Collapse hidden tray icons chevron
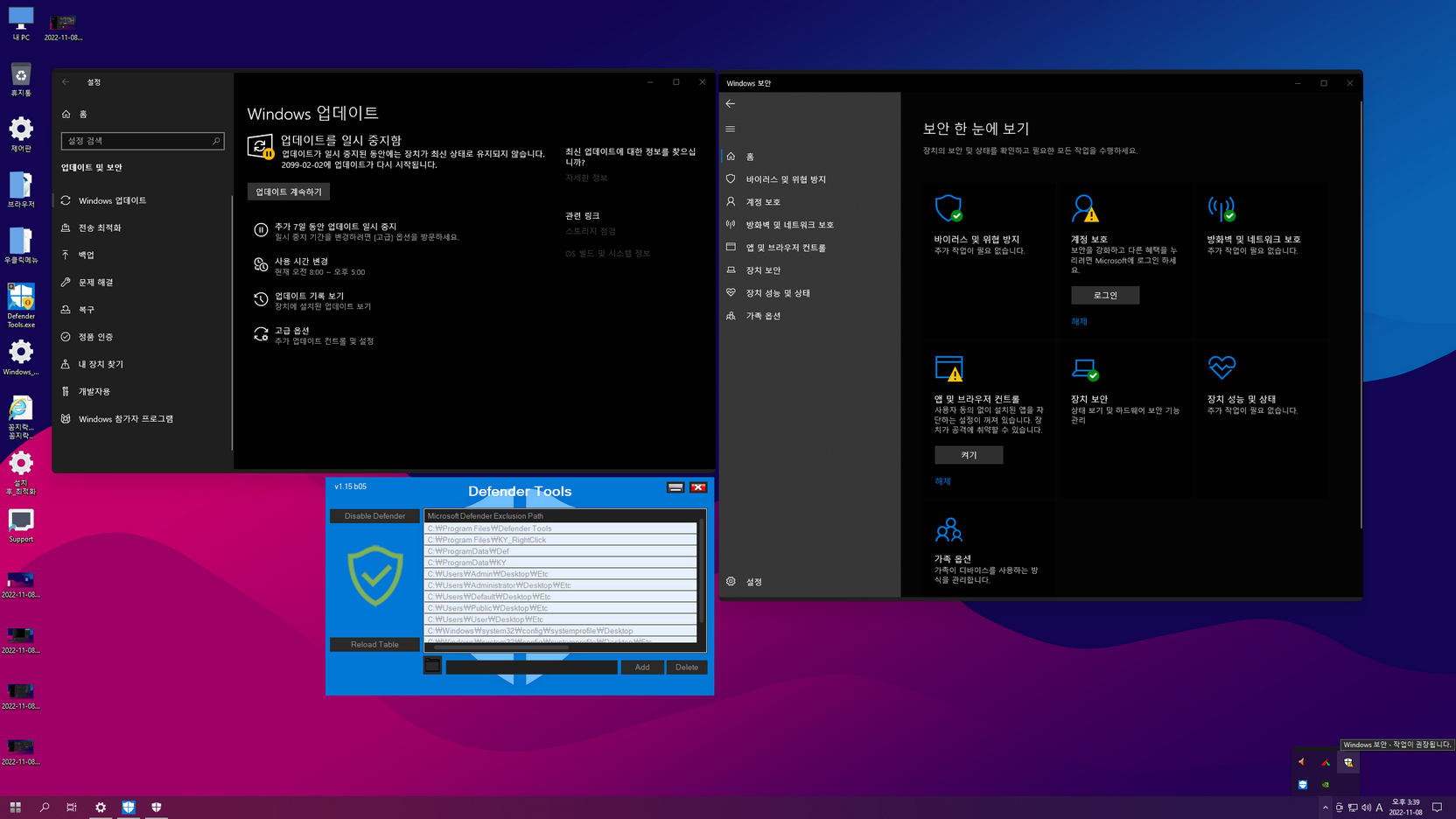The image size is (1456, 819). point(1325,807)
